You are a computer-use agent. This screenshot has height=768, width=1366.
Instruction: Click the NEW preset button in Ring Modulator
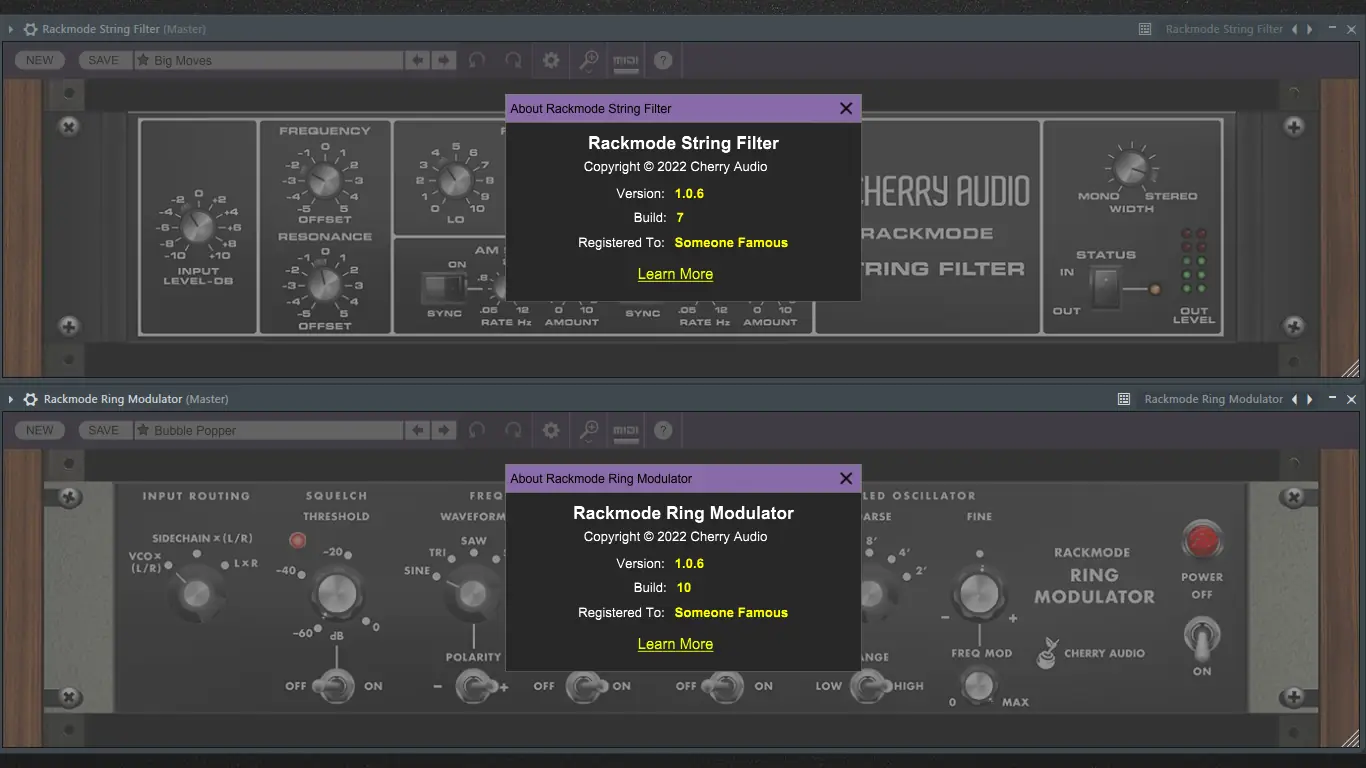40,430
